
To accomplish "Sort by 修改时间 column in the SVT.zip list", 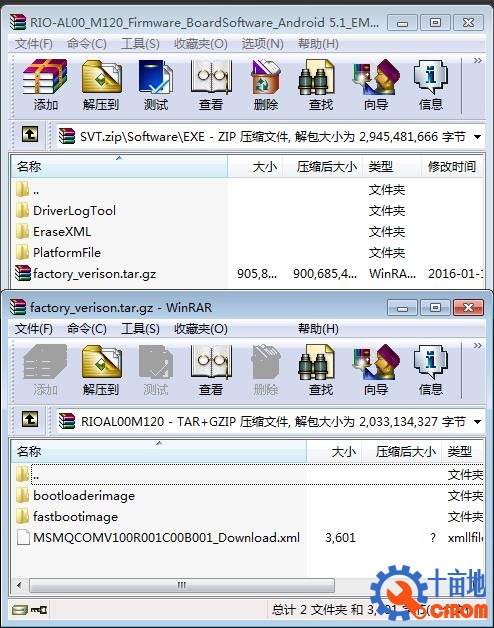I will coord(453,166).
